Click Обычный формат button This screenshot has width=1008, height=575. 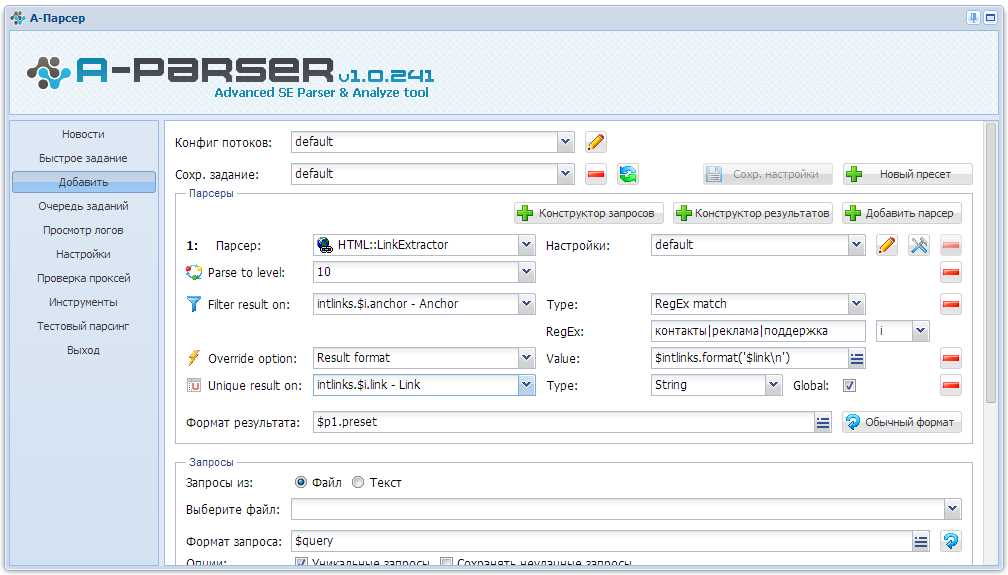click(x=902, y=423)
